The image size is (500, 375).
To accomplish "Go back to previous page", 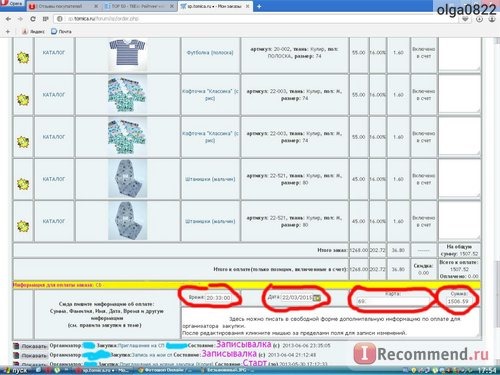I will (x=8, y=19).
